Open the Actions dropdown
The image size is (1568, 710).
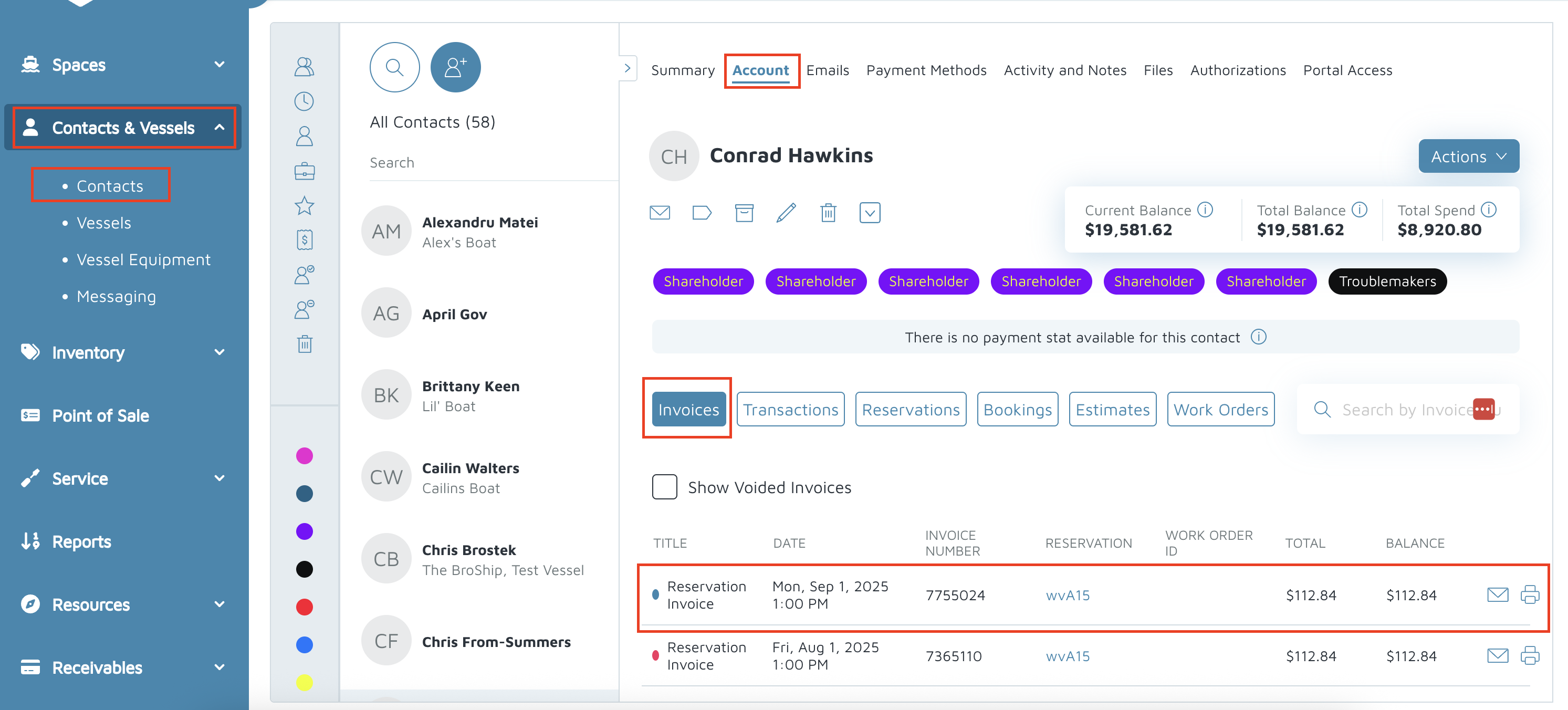(1468, 156)
